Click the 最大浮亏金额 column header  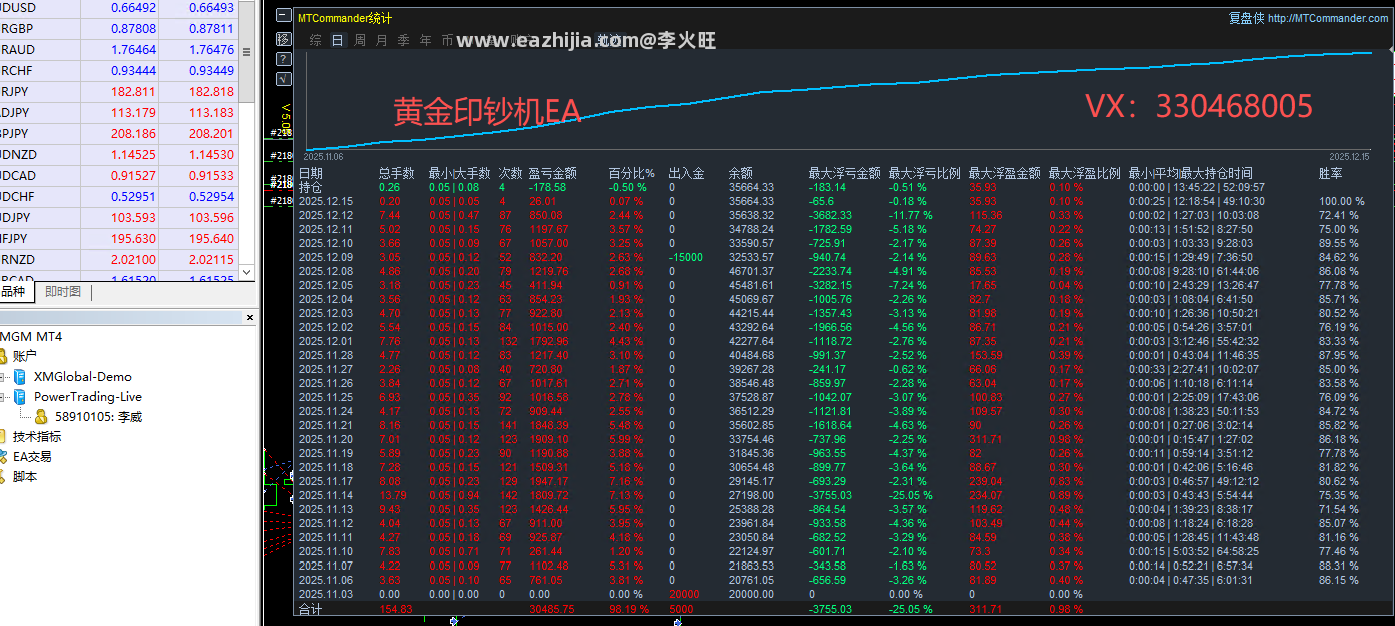click(845, 173)
